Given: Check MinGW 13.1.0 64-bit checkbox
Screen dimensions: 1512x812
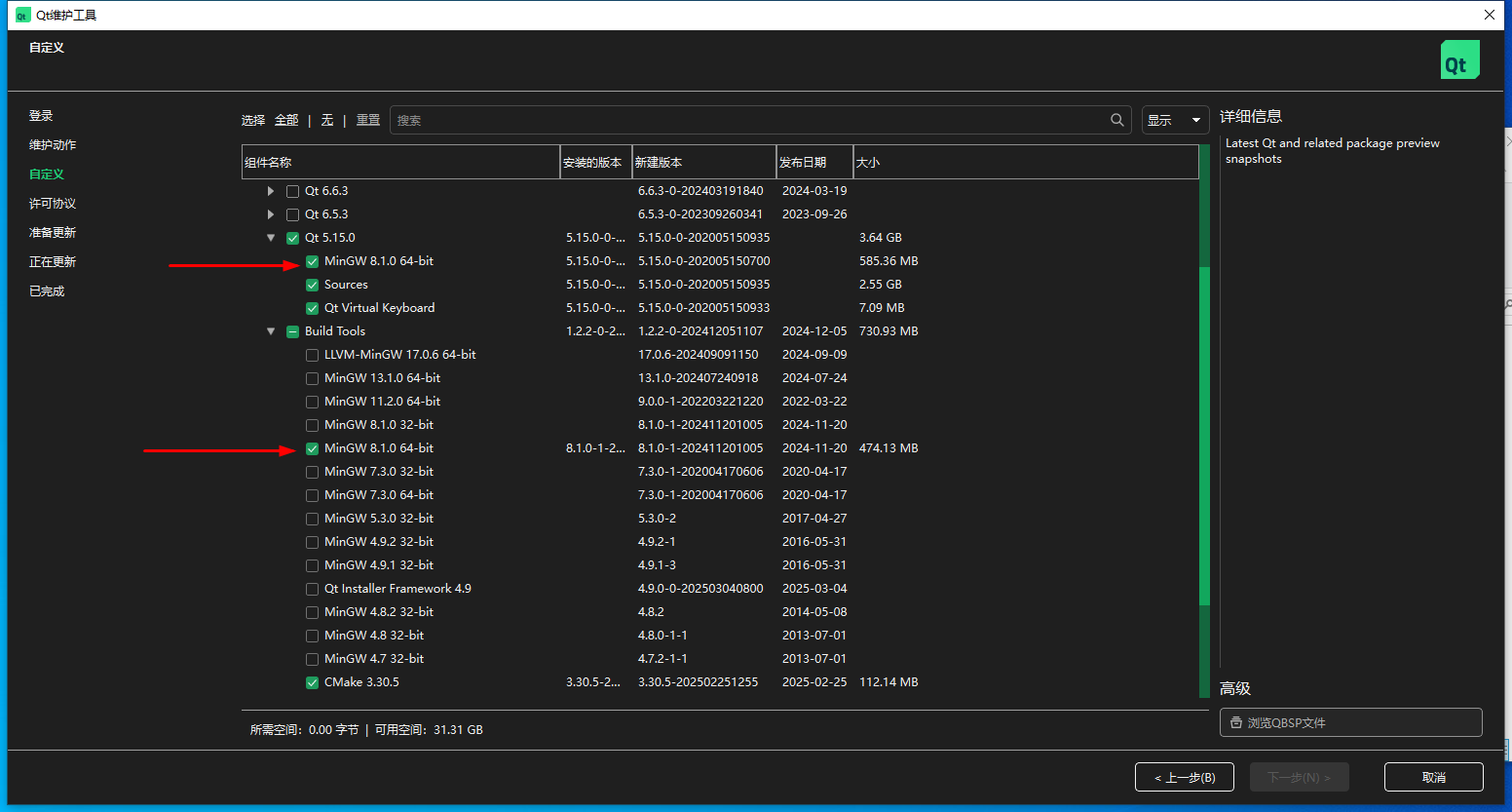Looking at the screenshot, I should coord(312,378).
